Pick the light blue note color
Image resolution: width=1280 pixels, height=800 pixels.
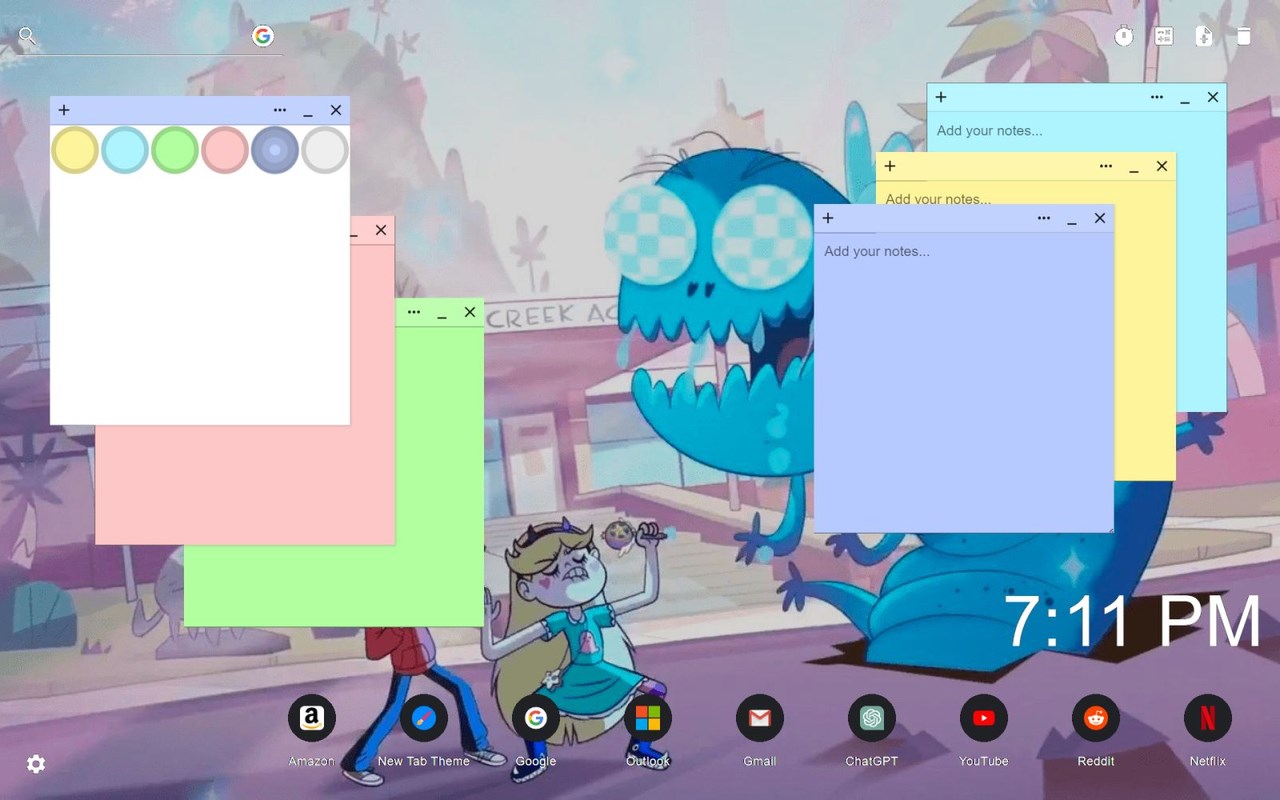125,150
